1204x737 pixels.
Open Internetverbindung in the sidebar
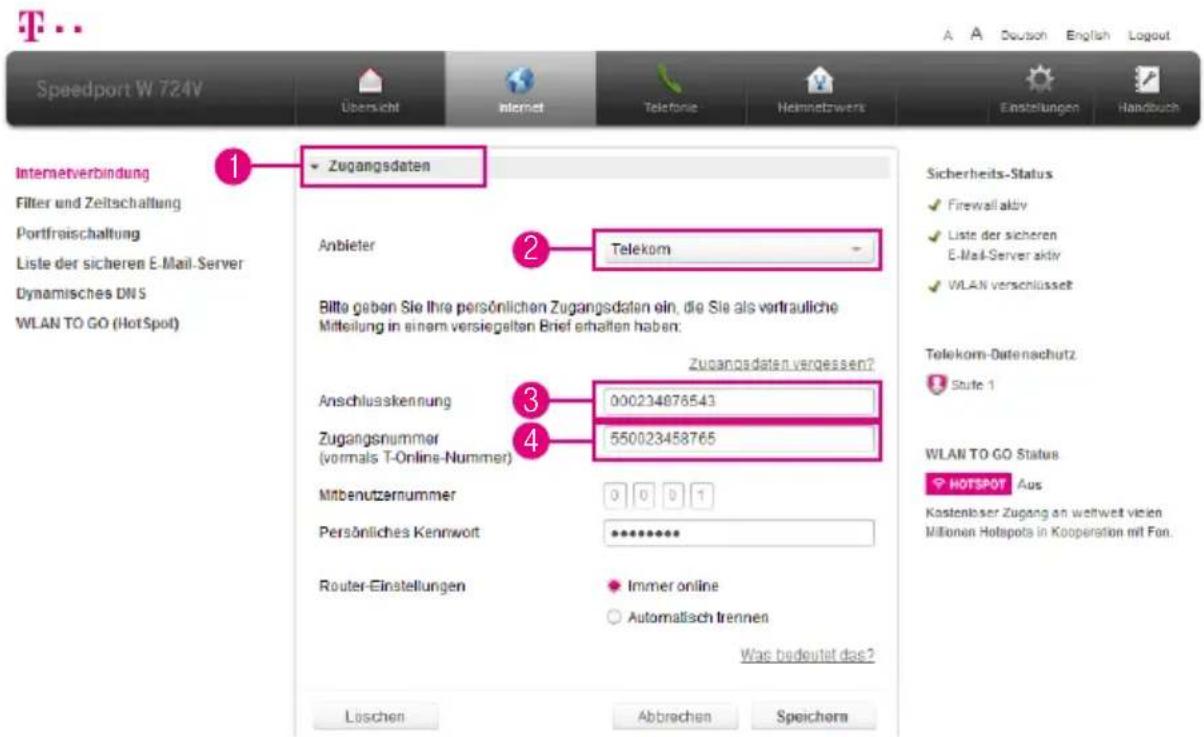click(x=83, y=173)
